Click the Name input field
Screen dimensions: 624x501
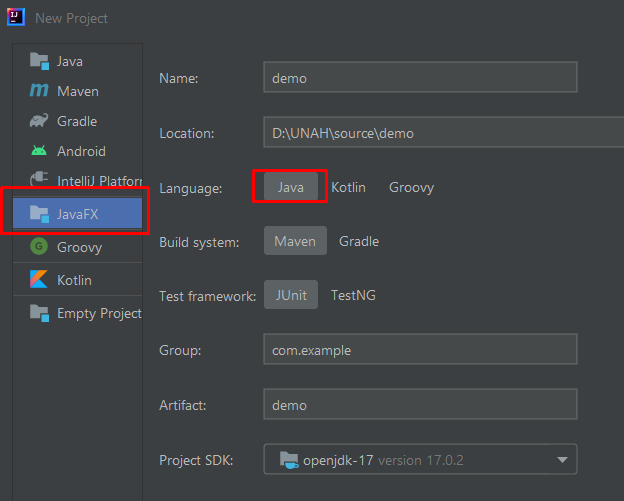(x=420, y=77)
